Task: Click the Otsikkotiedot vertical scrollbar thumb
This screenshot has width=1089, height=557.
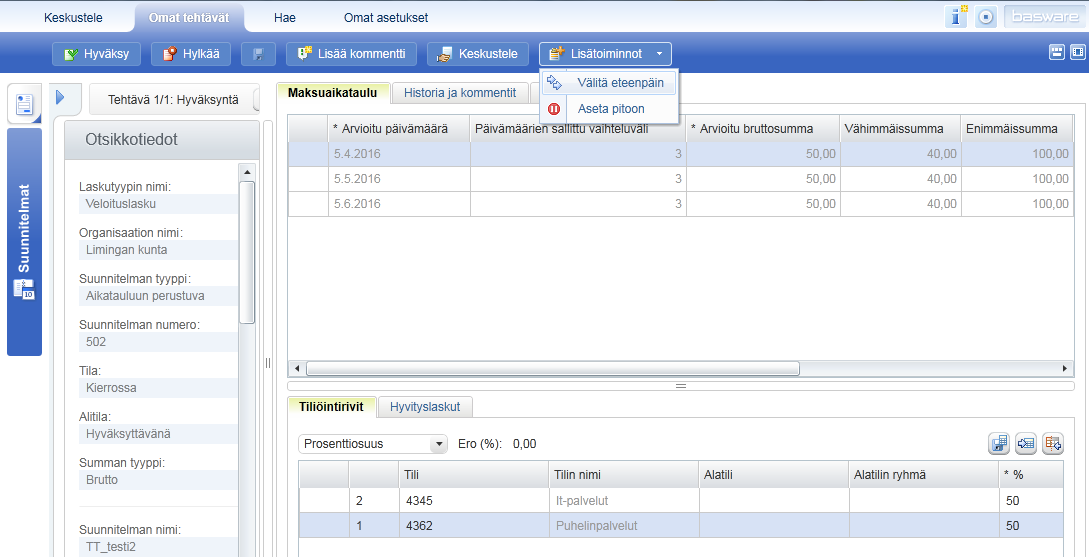Action: 247,251
